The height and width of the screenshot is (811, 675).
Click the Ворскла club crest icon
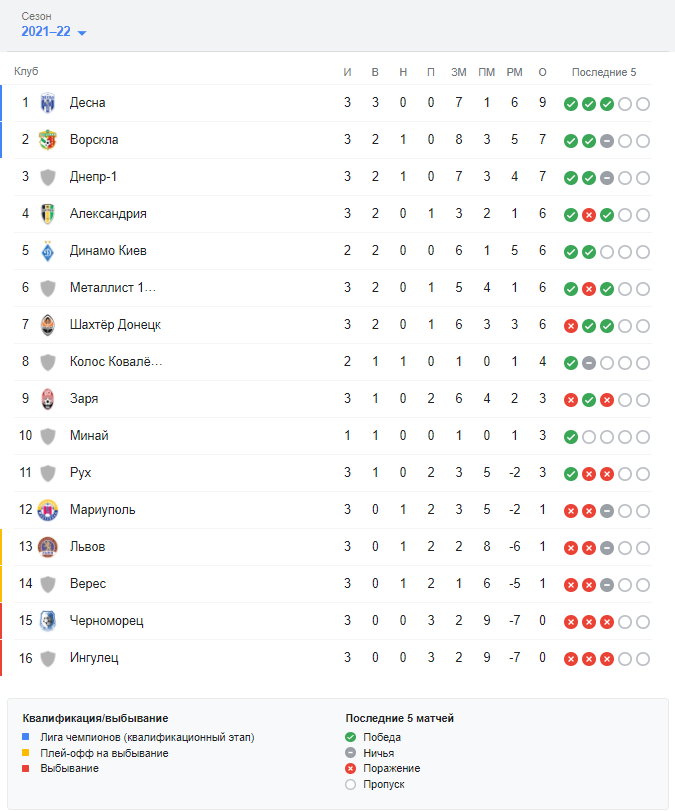pos(48,140)
